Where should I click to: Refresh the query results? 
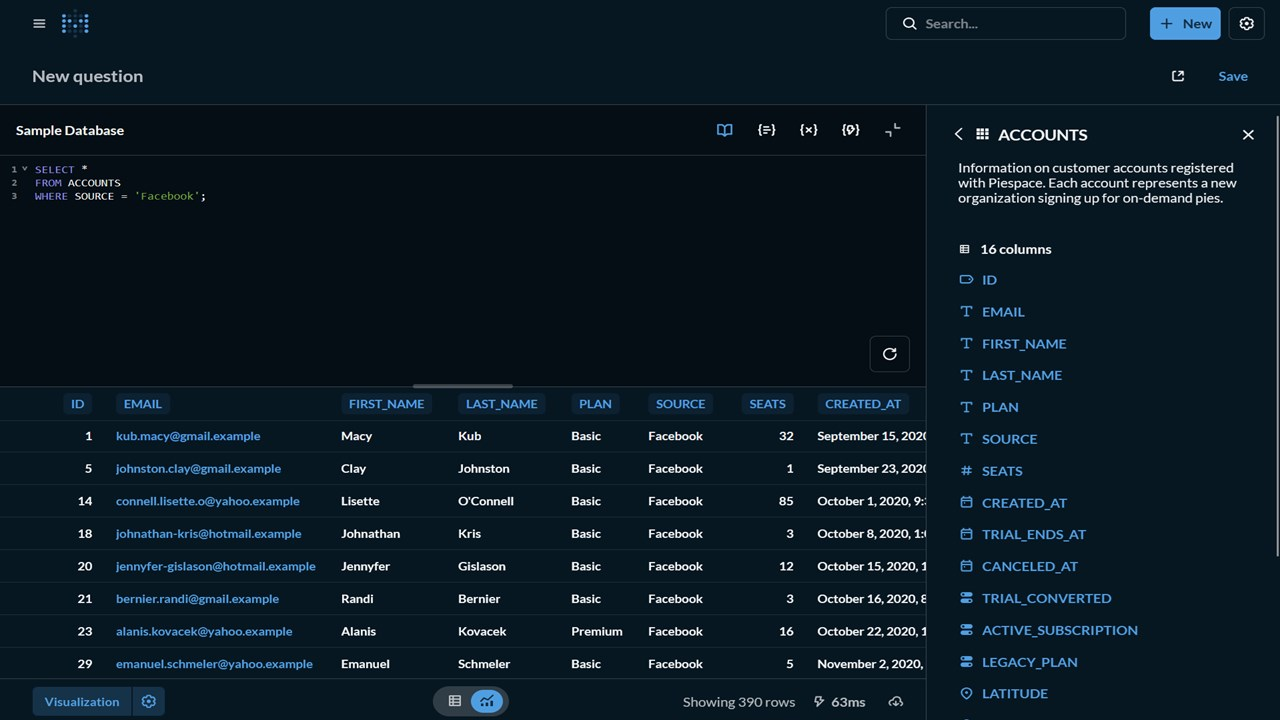tap(889, 353)
